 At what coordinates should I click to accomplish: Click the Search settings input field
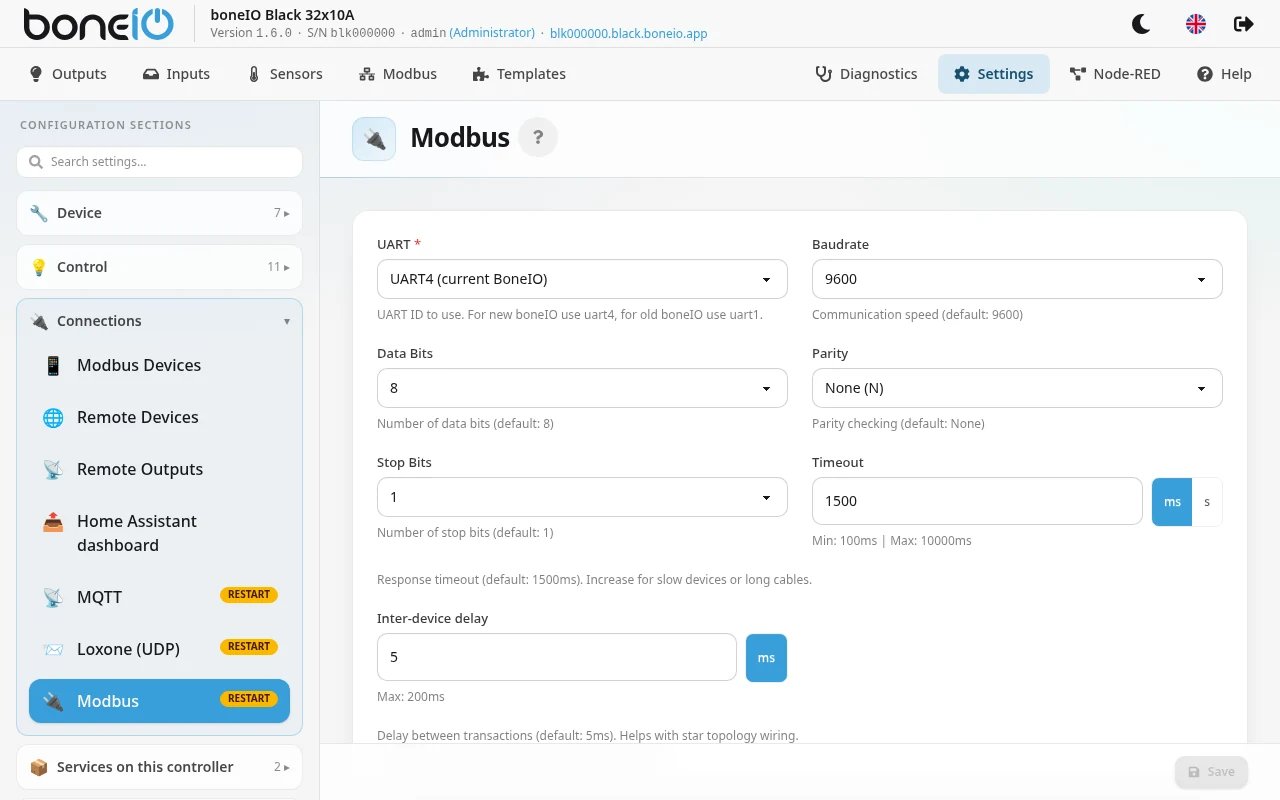[159, 162]
